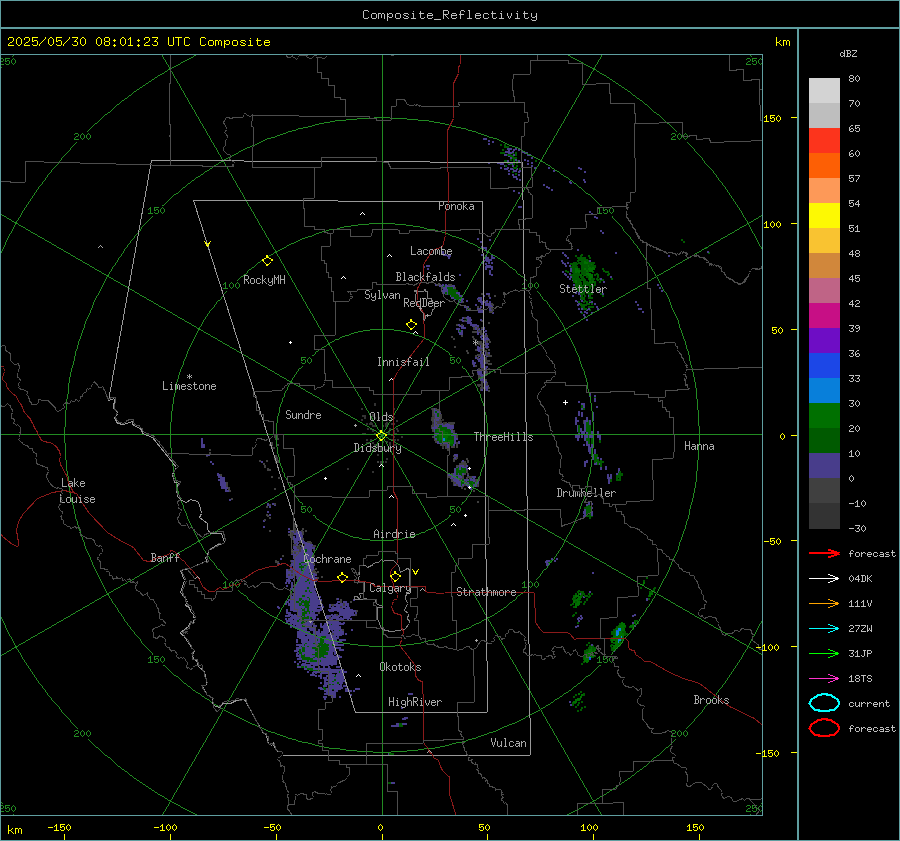This screenshot has height=841, width=900.
Task: Click the Strathmore town label
Action: click(486, 592)
